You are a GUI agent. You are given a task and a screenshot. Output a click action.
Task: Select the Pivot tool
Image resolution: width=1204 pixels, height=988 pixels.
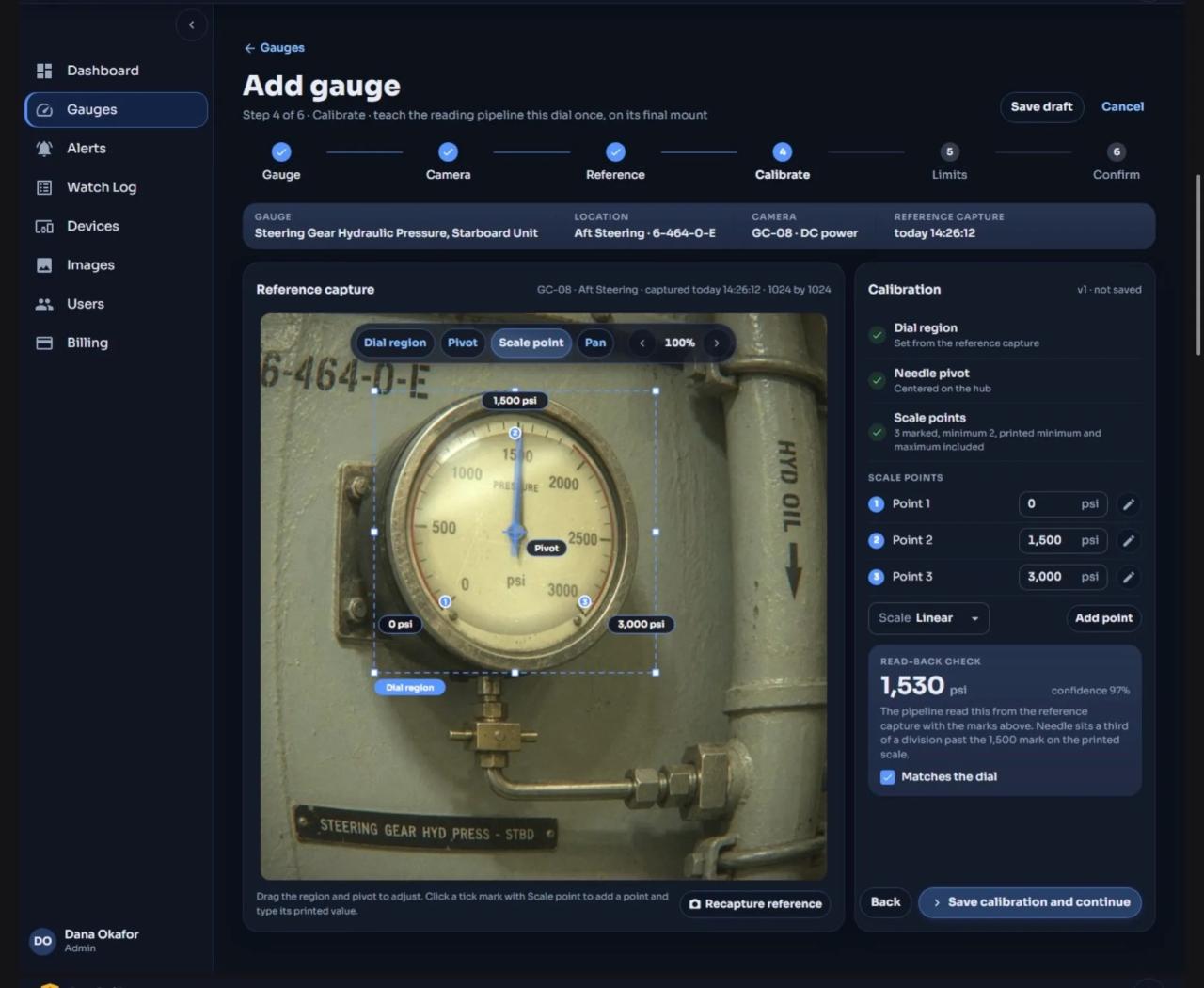(x=462, y=343)
